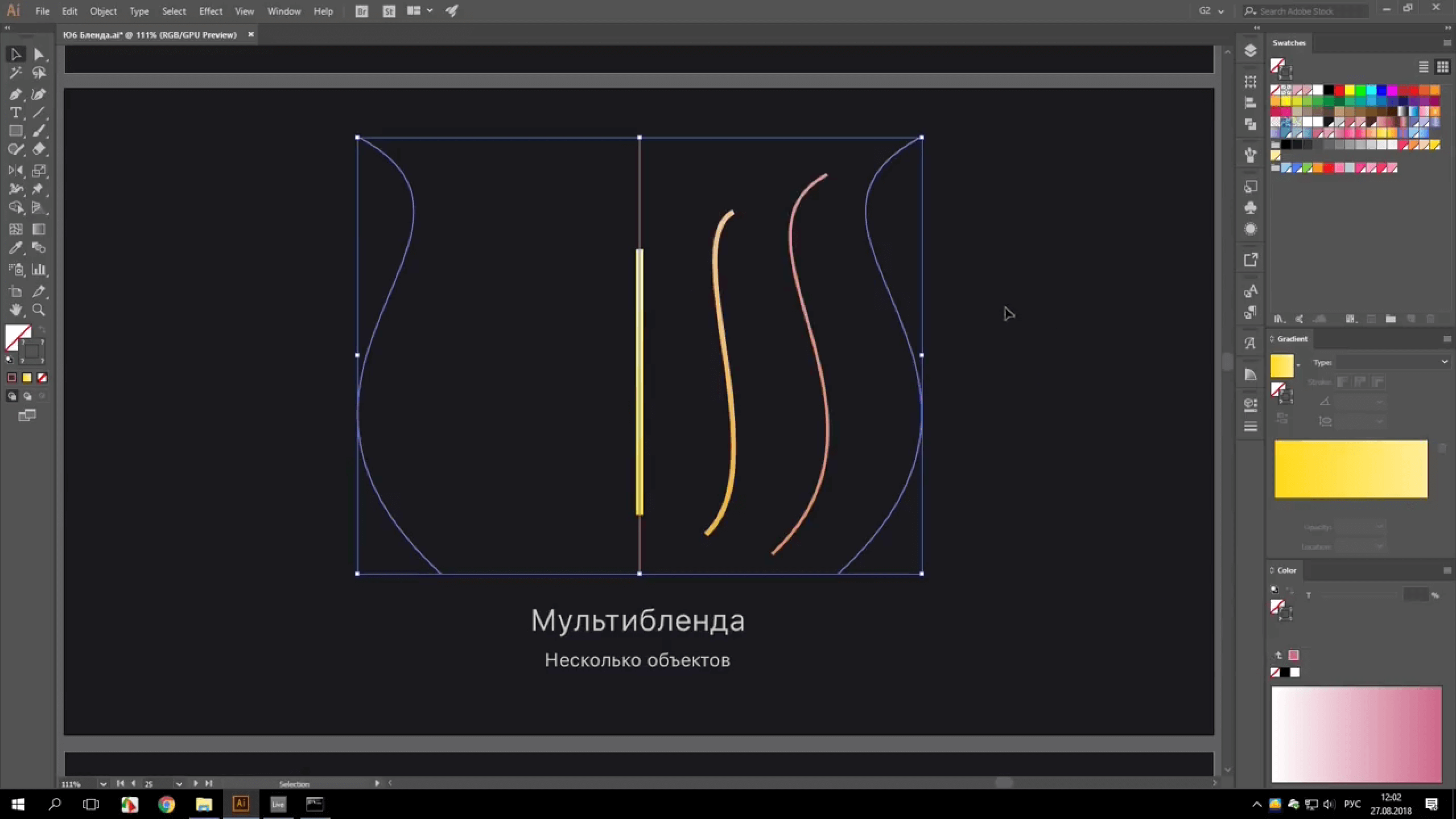Open the zoom level dropdown
Image resolution: width=1456 pixels, height=819 pixels.
click(x=103, y=784)
